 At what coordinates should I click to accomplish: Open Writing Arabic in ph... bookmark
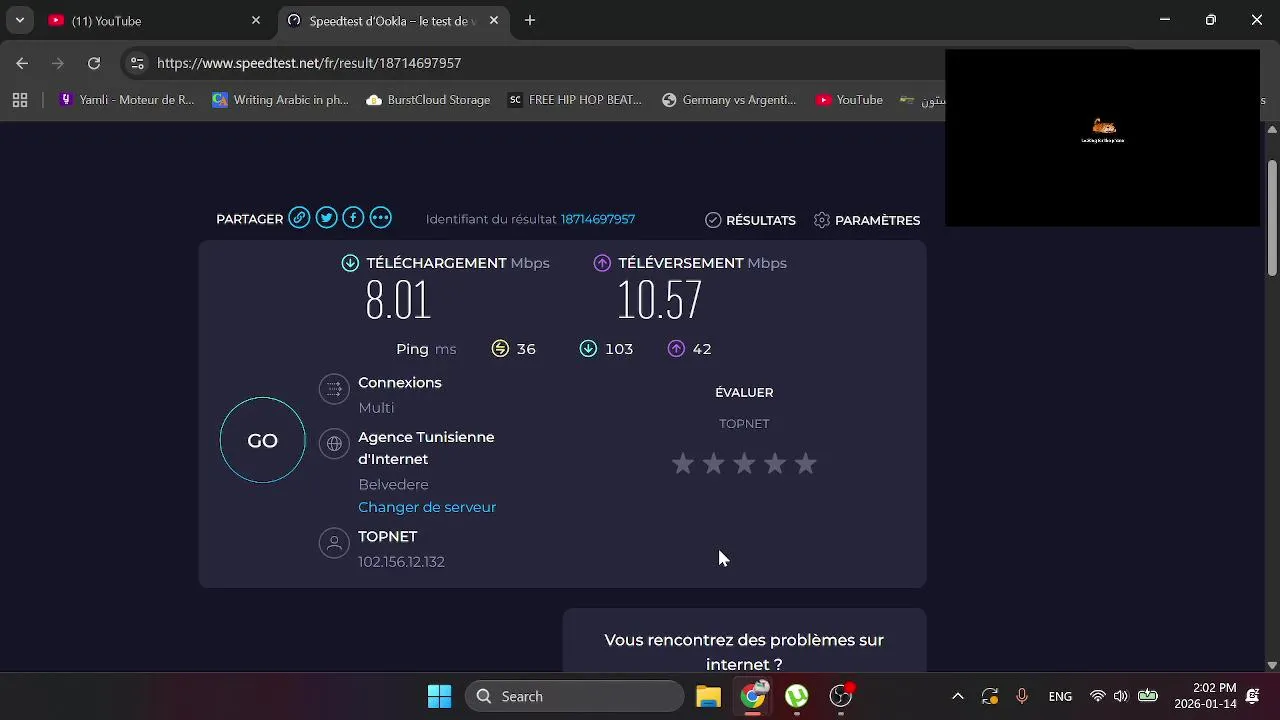click(281, 100)
